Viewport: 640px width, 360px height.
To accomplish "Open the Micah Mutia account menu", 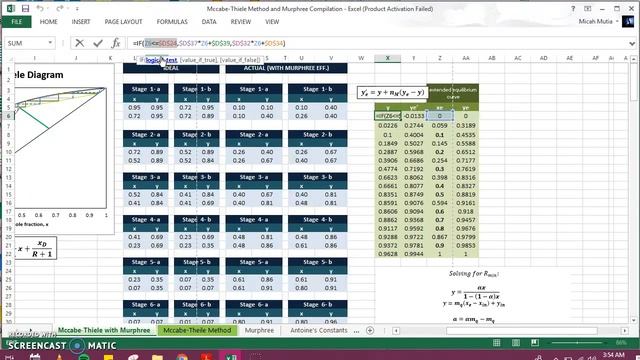I will click(598, 21).
